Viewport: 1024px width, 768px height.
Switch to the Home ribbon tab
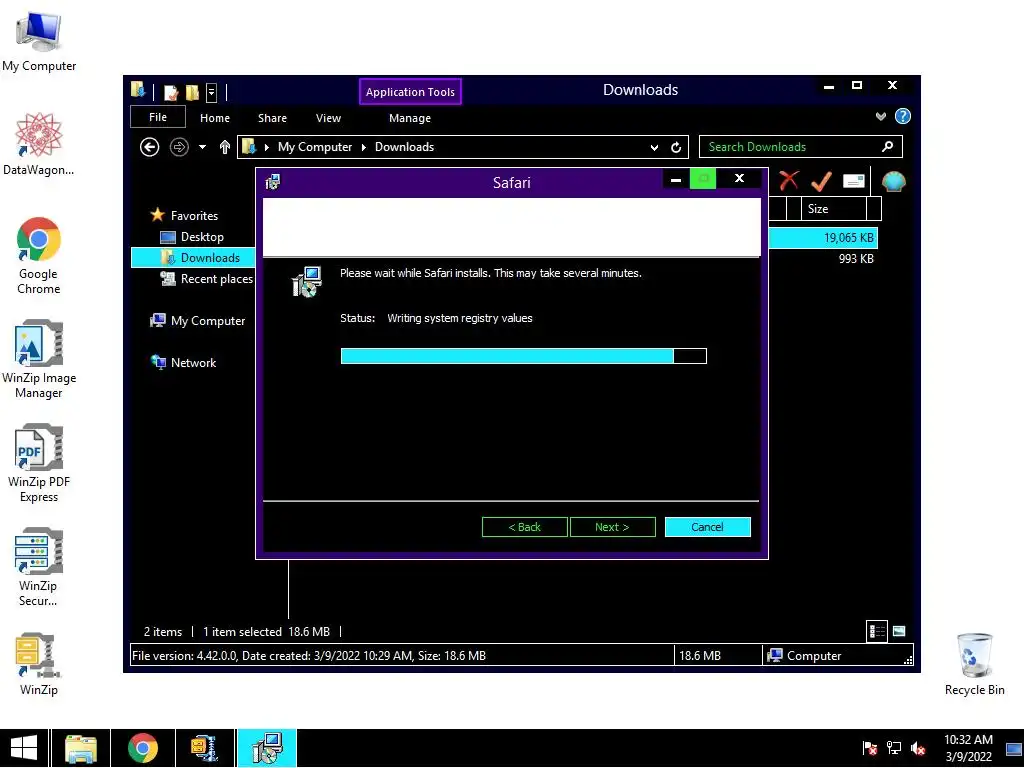pyautogui.click(x=215, y=118)
